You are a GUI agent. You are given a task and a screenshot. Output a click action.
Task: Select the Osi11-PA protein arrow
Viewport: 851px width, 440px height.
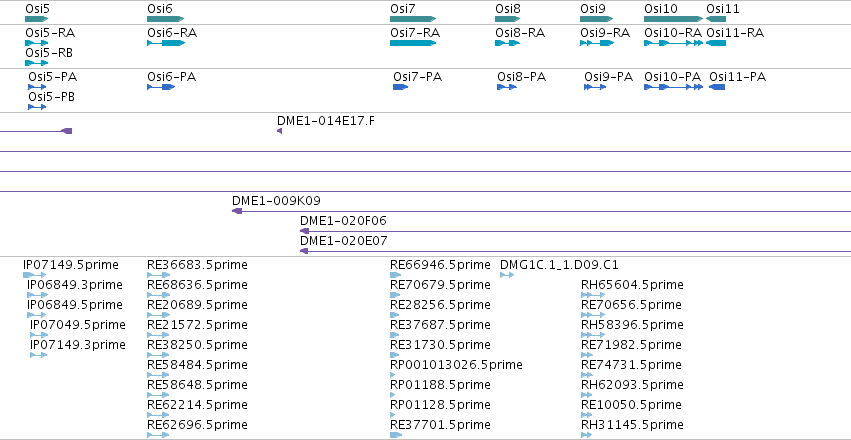717,87
